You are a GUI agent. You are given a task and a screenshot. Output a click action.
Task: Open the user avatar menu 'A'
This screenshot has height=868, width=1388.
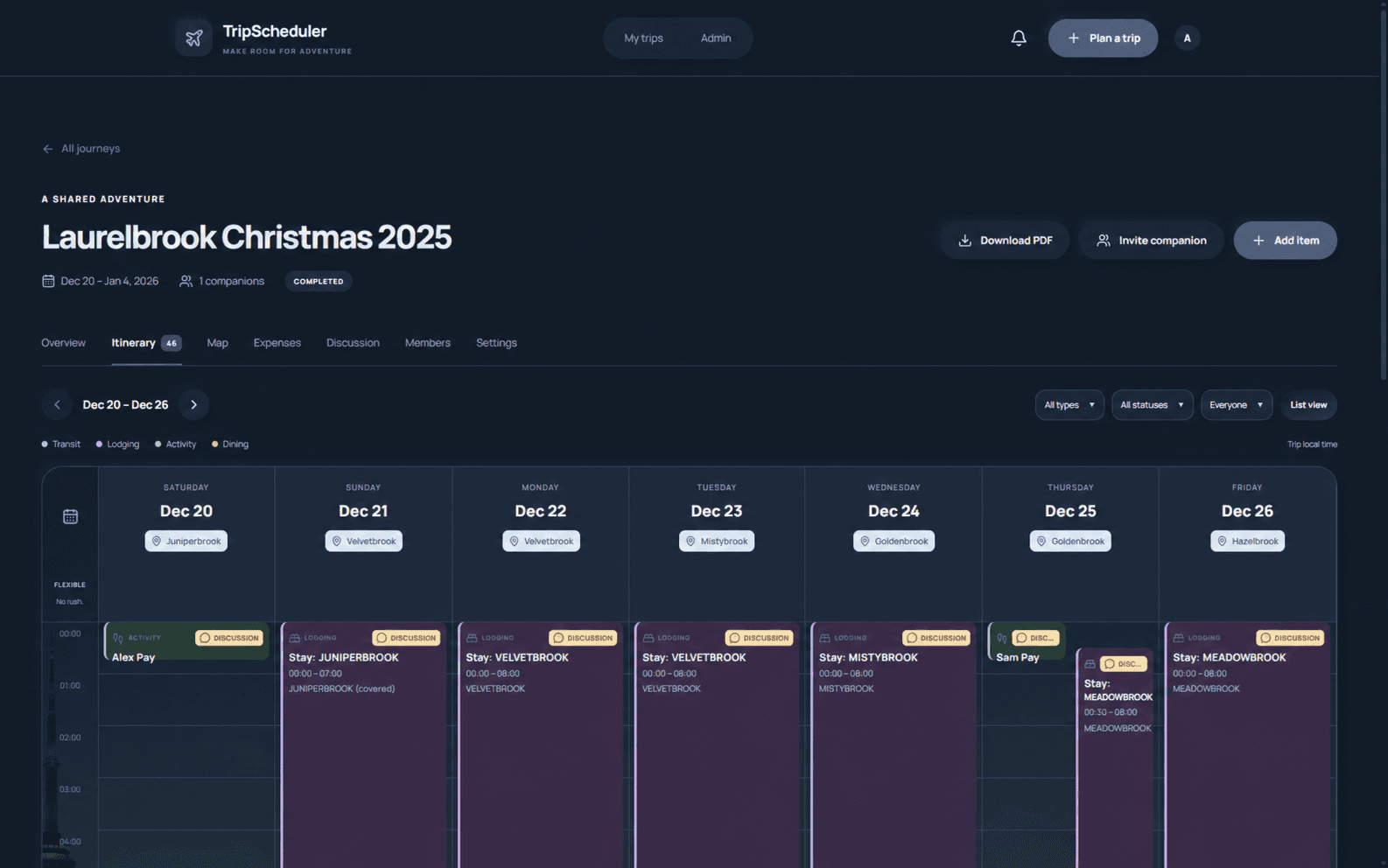coord(1187,38)
